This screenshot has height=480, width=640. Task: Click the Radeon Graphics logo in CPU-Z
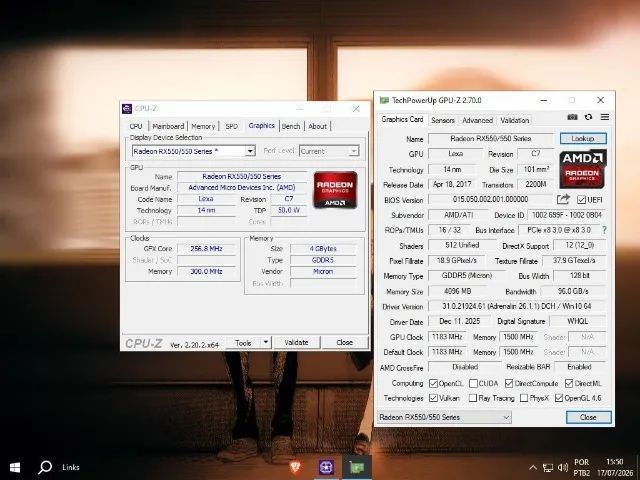coord(335,190)
